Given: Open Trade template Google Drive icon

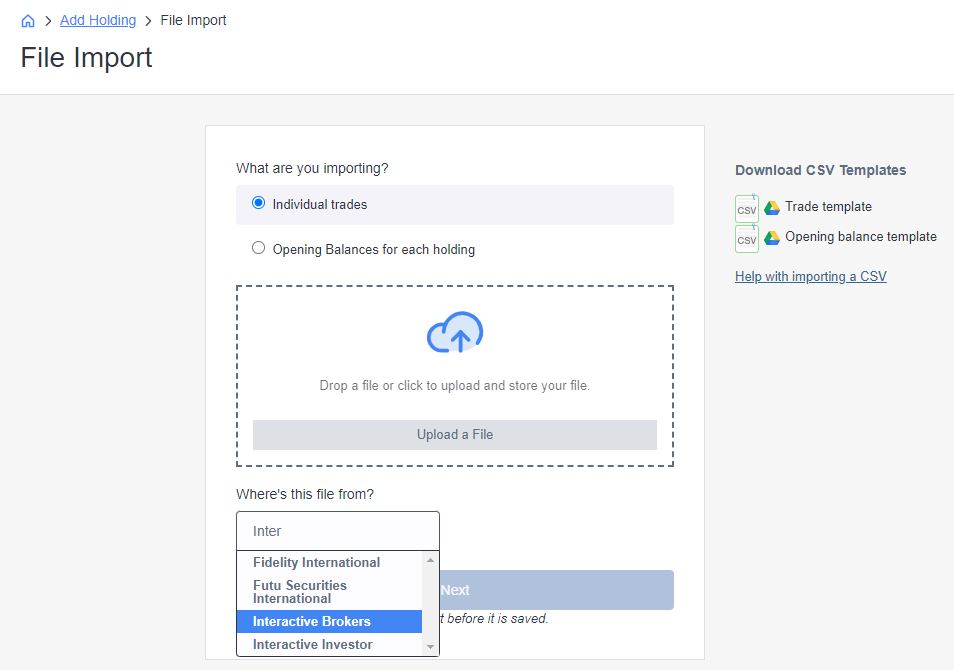Looking at the screenshot, I should [772, 208].
